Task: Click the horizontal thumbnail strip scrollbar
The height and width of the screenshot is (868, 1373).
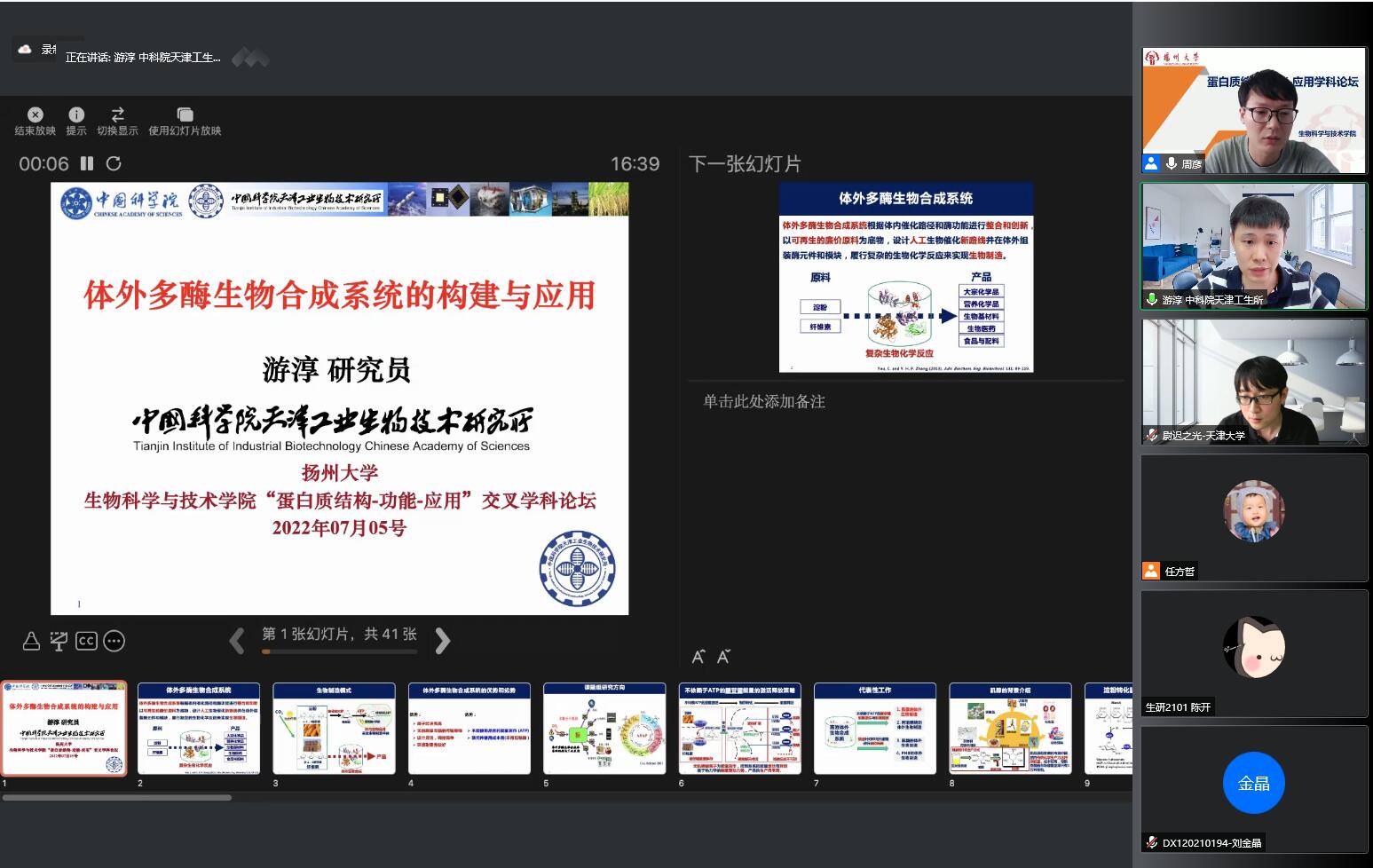Action: (117, 798)
